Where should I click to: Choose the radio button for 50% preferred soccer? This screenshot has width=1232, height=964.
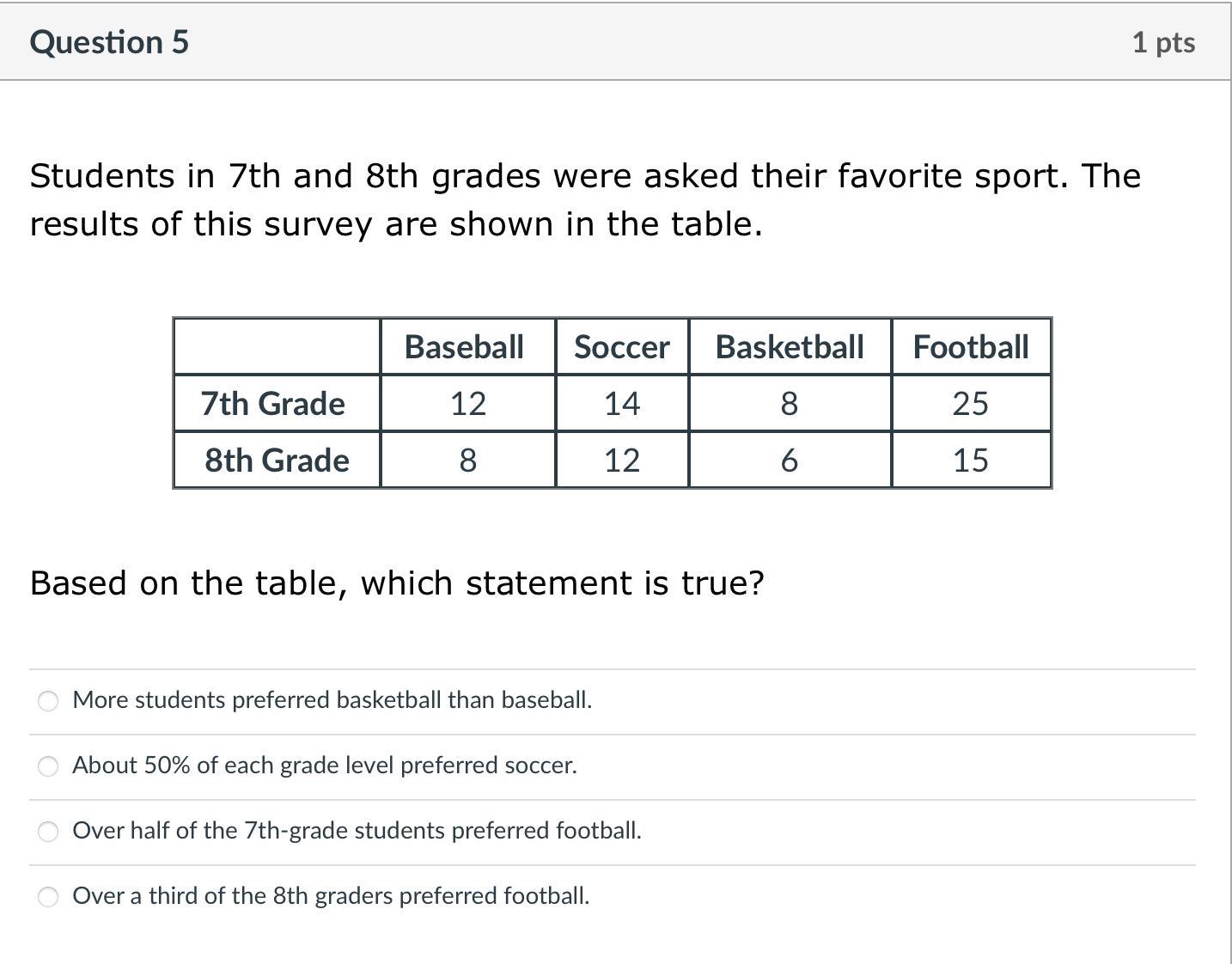click(49, 766)
